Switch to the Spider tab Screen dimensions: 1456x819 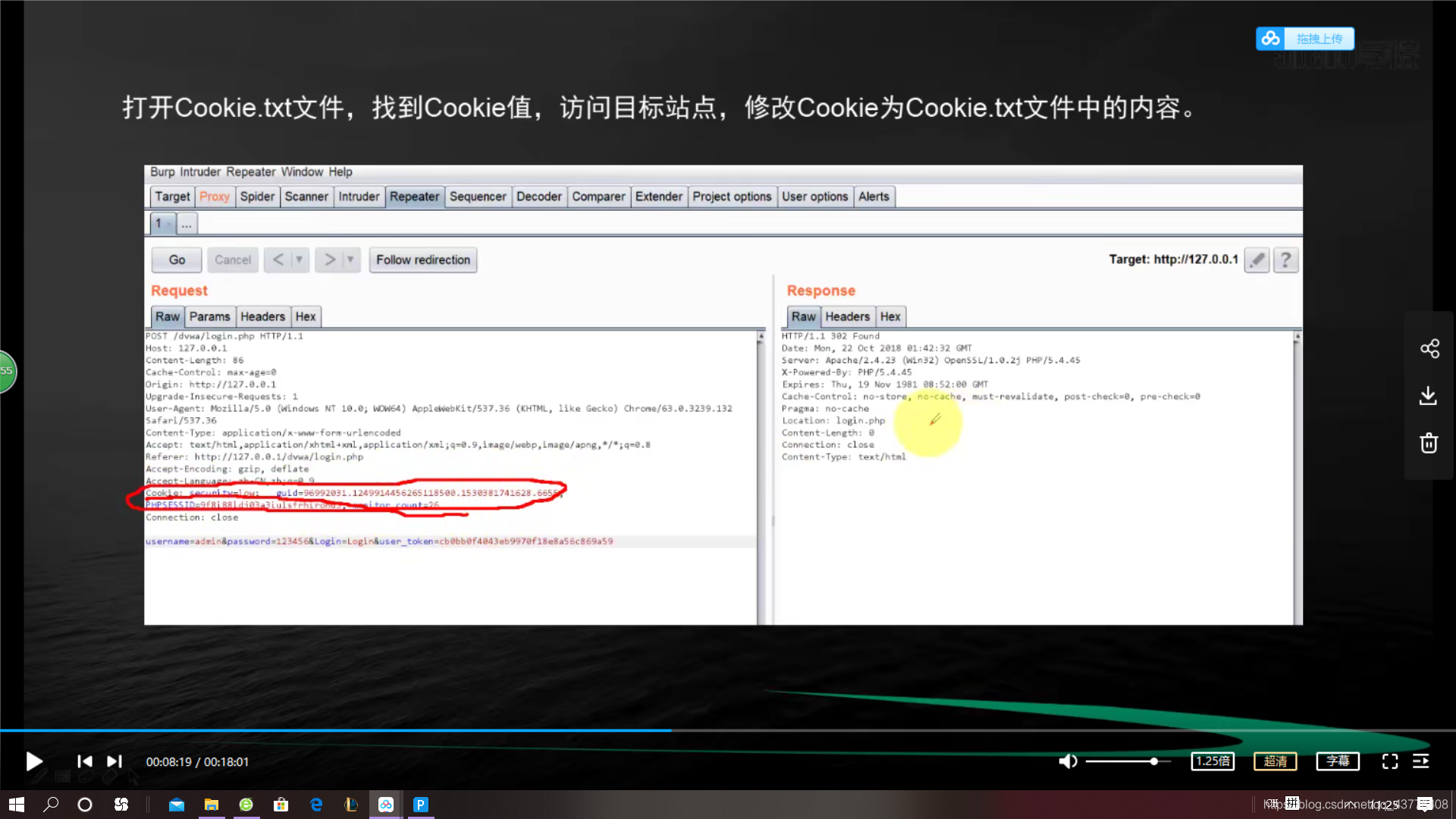tap(257, 196)
